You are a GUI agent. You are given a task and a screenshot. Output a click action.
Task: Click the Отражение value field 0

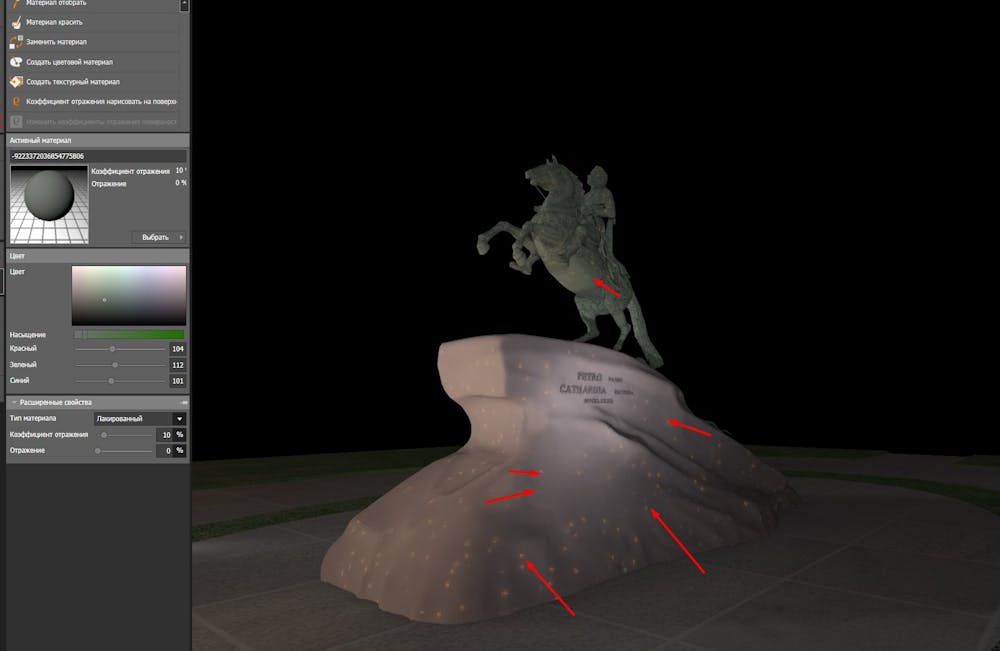(x=165, y=451)
